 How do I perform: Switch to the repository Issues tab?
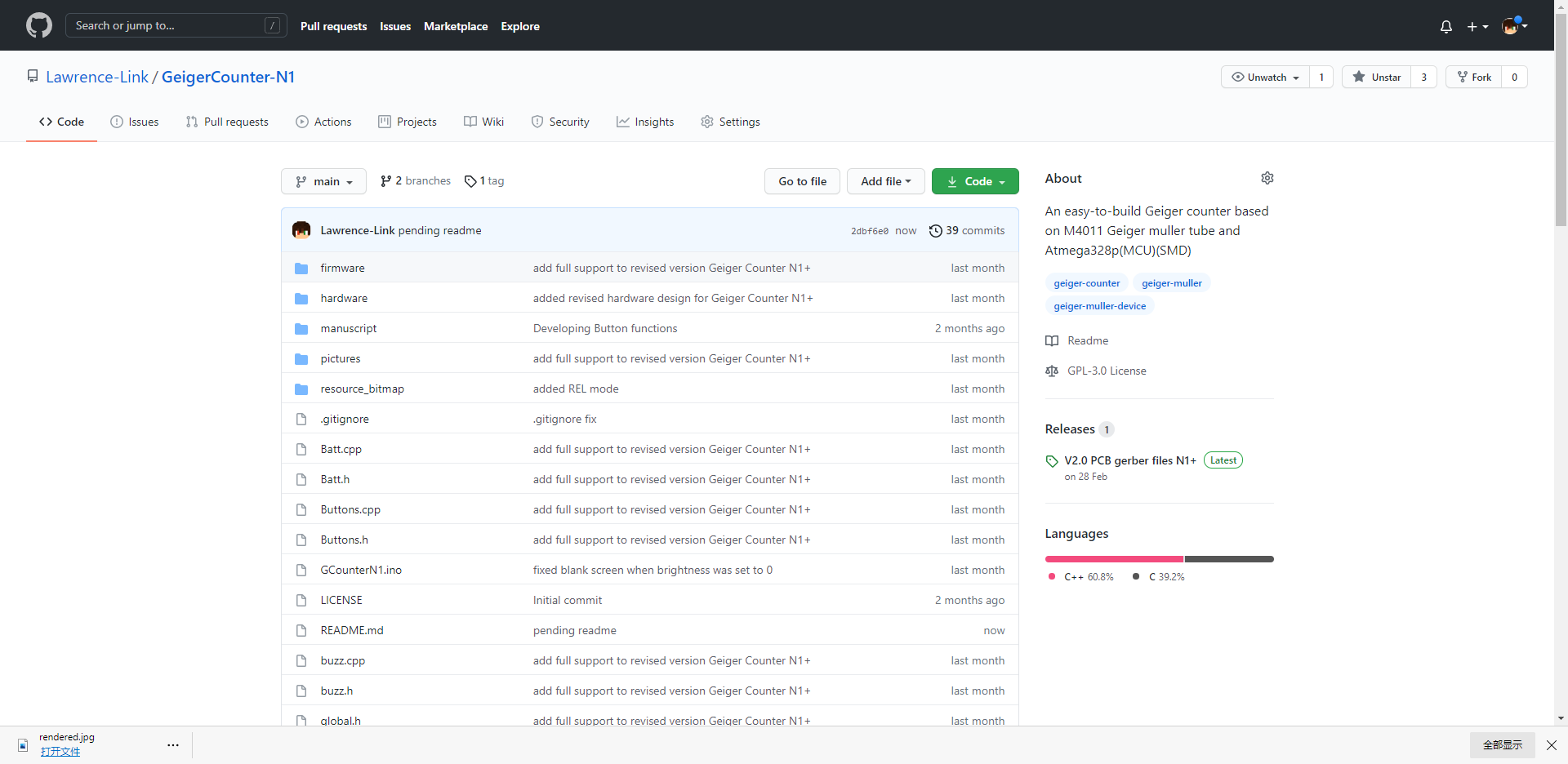click(135, 122)
